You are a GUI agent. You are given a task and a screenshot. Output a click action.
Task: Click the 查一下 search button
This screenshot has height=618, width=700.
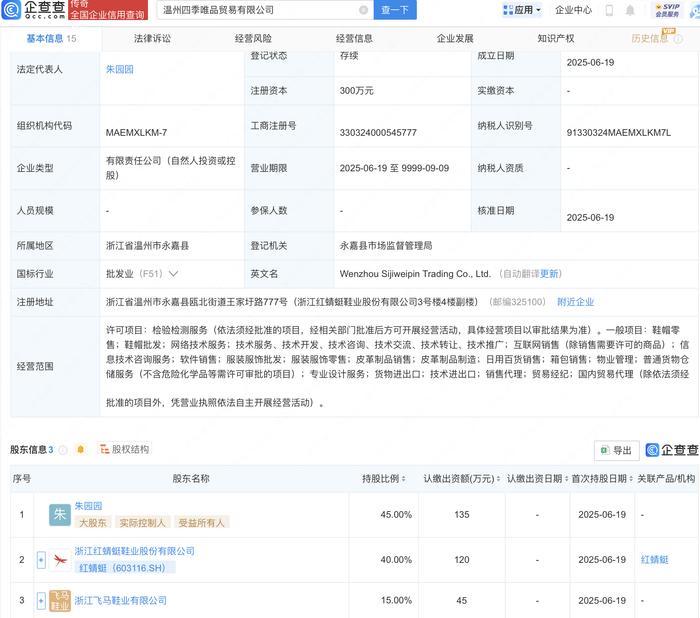pyautogui.click(x=395, y=10)
